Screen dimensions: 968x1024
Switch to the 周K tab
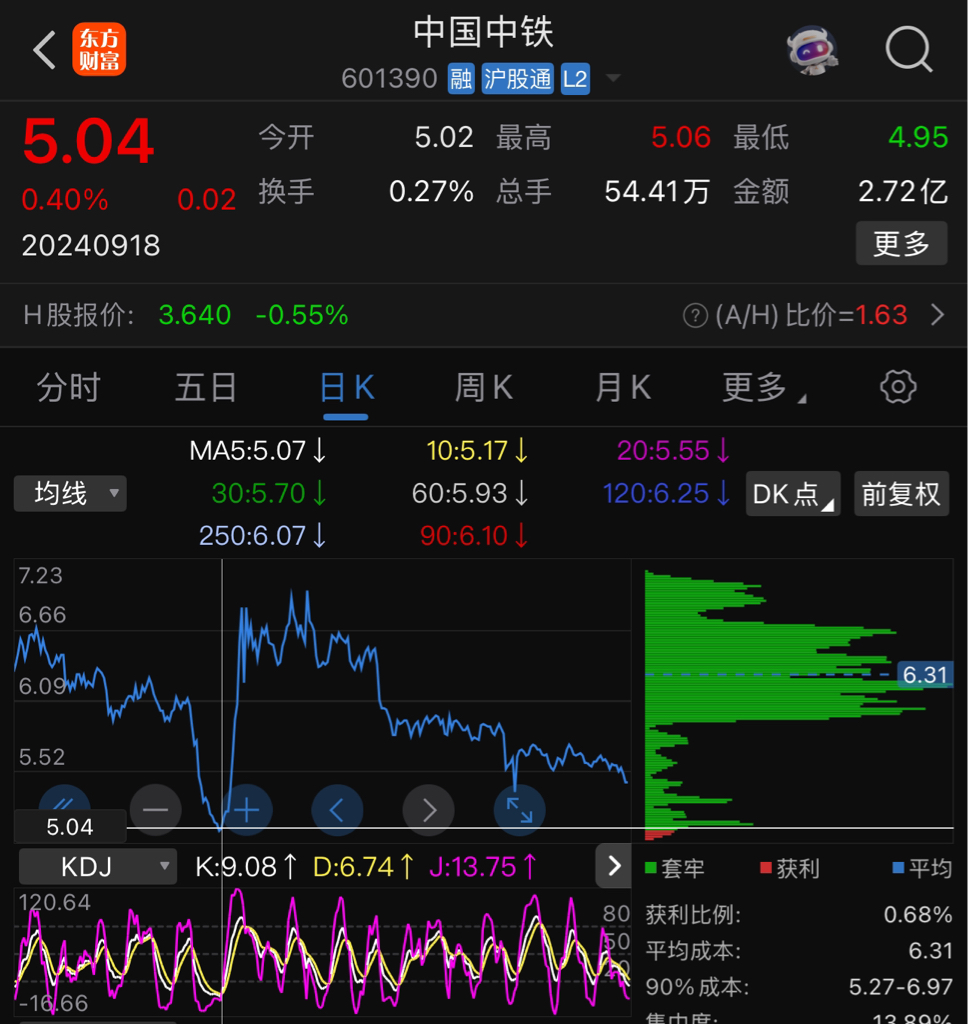tap(483, 387)
